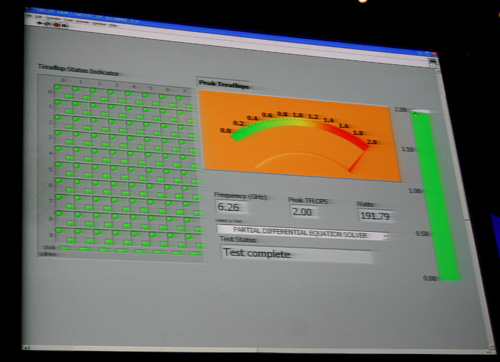Click the Run Continuously toolbar icon
This screenshot has width=500, height=362.
click(47, 24)
